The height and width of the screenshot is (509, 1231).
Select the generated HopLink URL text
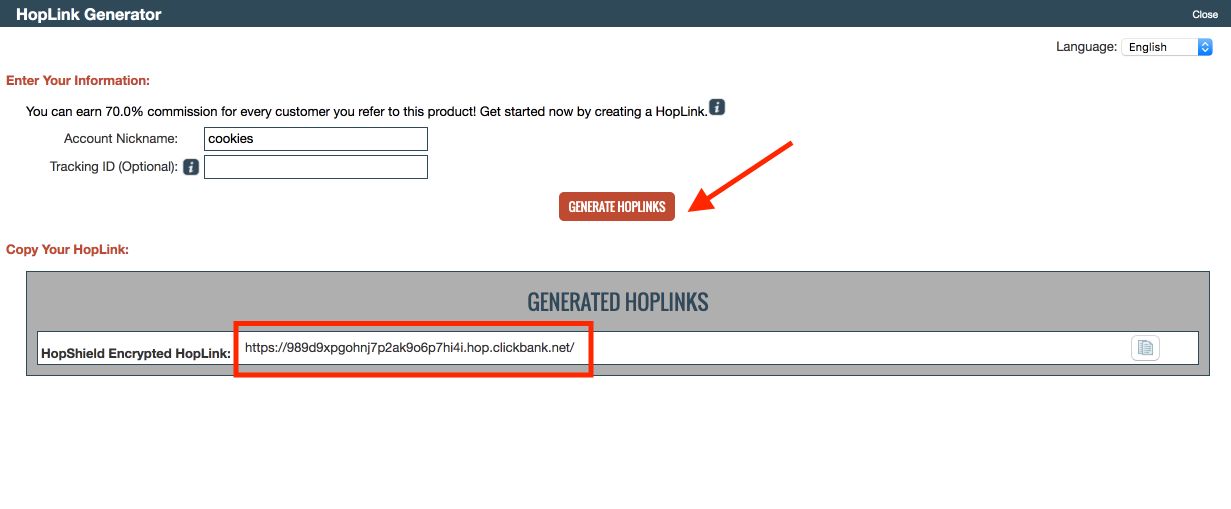409,348
